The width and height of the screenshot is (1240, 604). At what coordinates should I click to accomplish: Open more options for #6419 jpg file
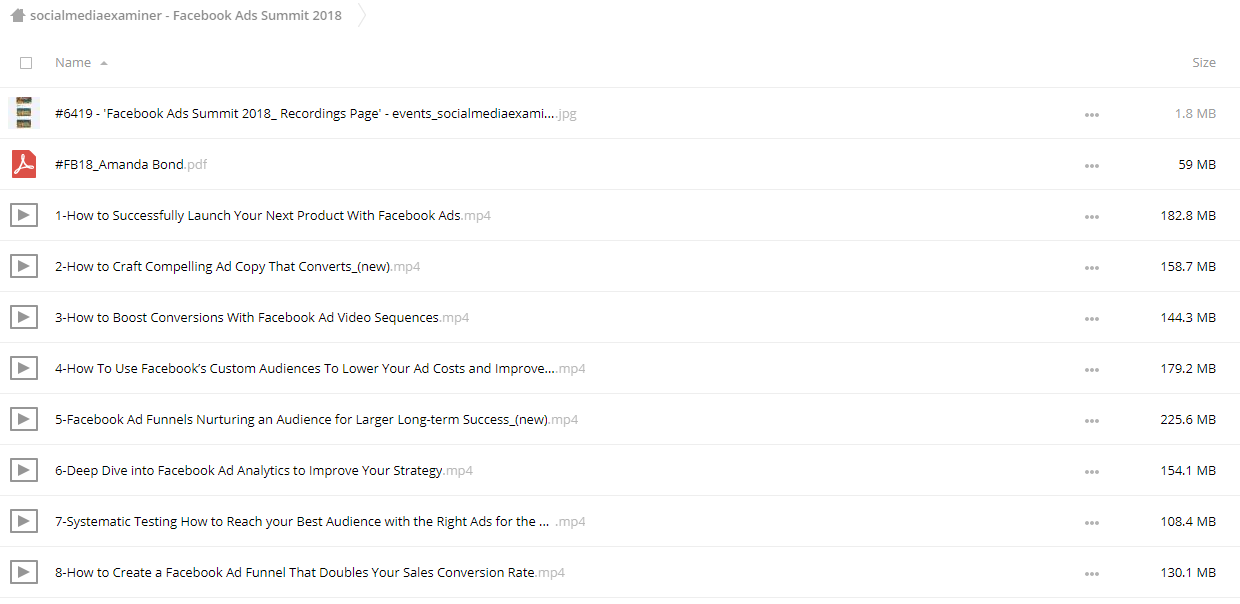[x=1092, y=115]
